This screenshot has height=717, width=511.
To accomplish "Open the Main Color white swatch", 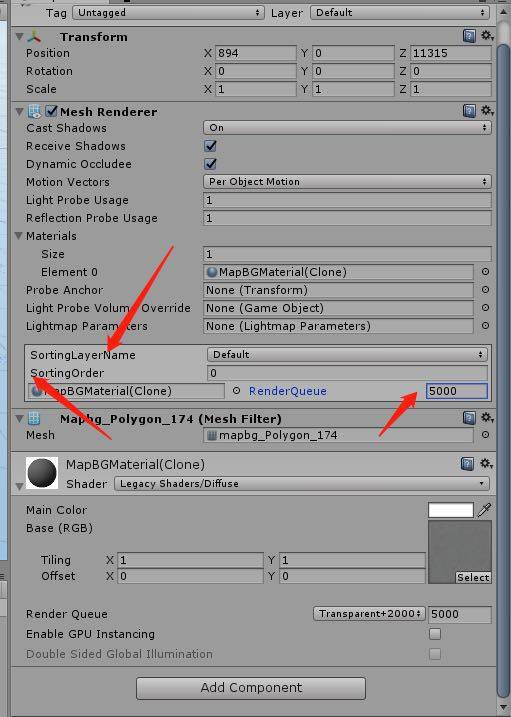I will [x=451, y=510].
